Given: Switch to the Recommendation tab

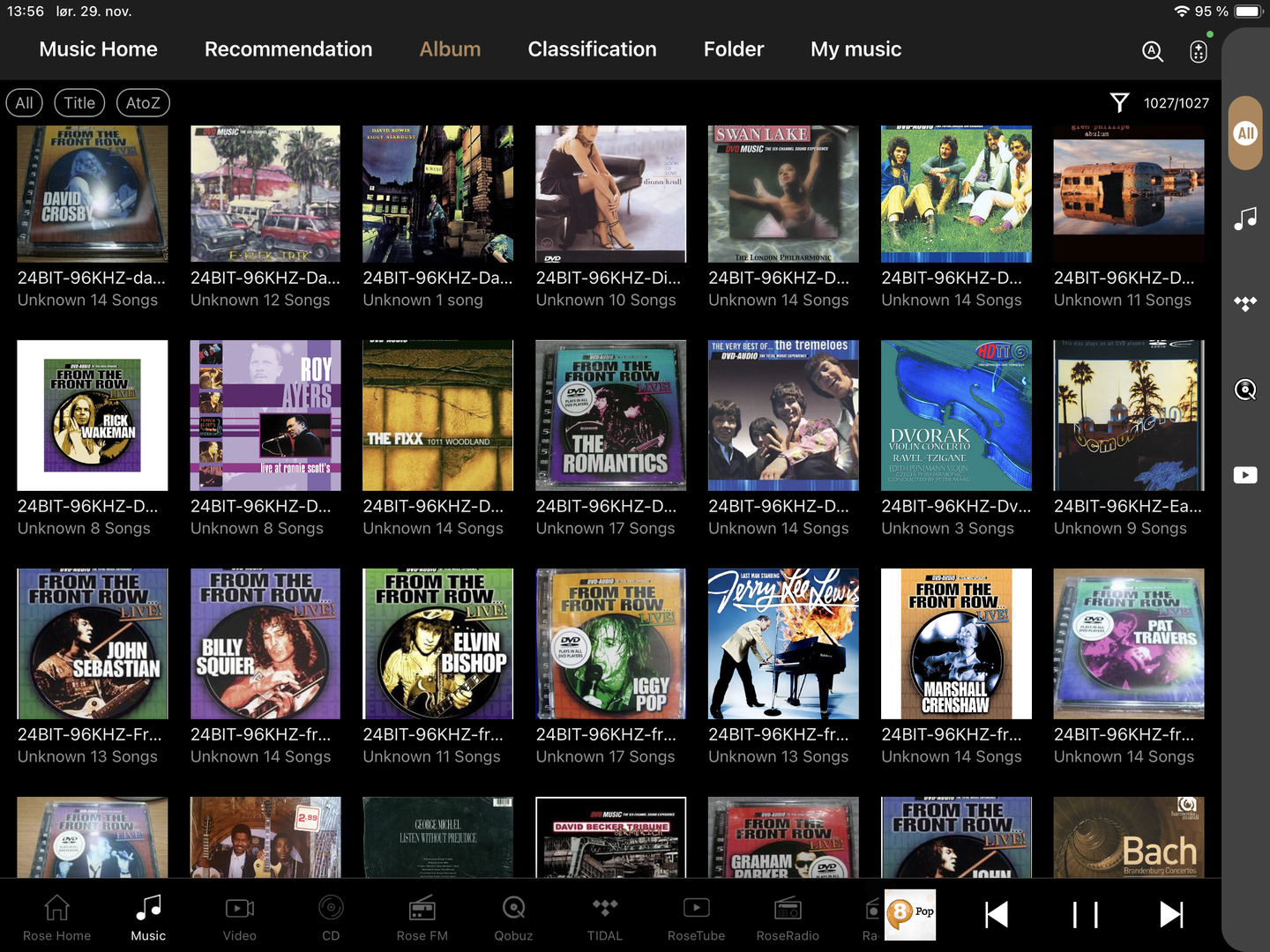Looking at the screenshot, I should tap(288, 49).
